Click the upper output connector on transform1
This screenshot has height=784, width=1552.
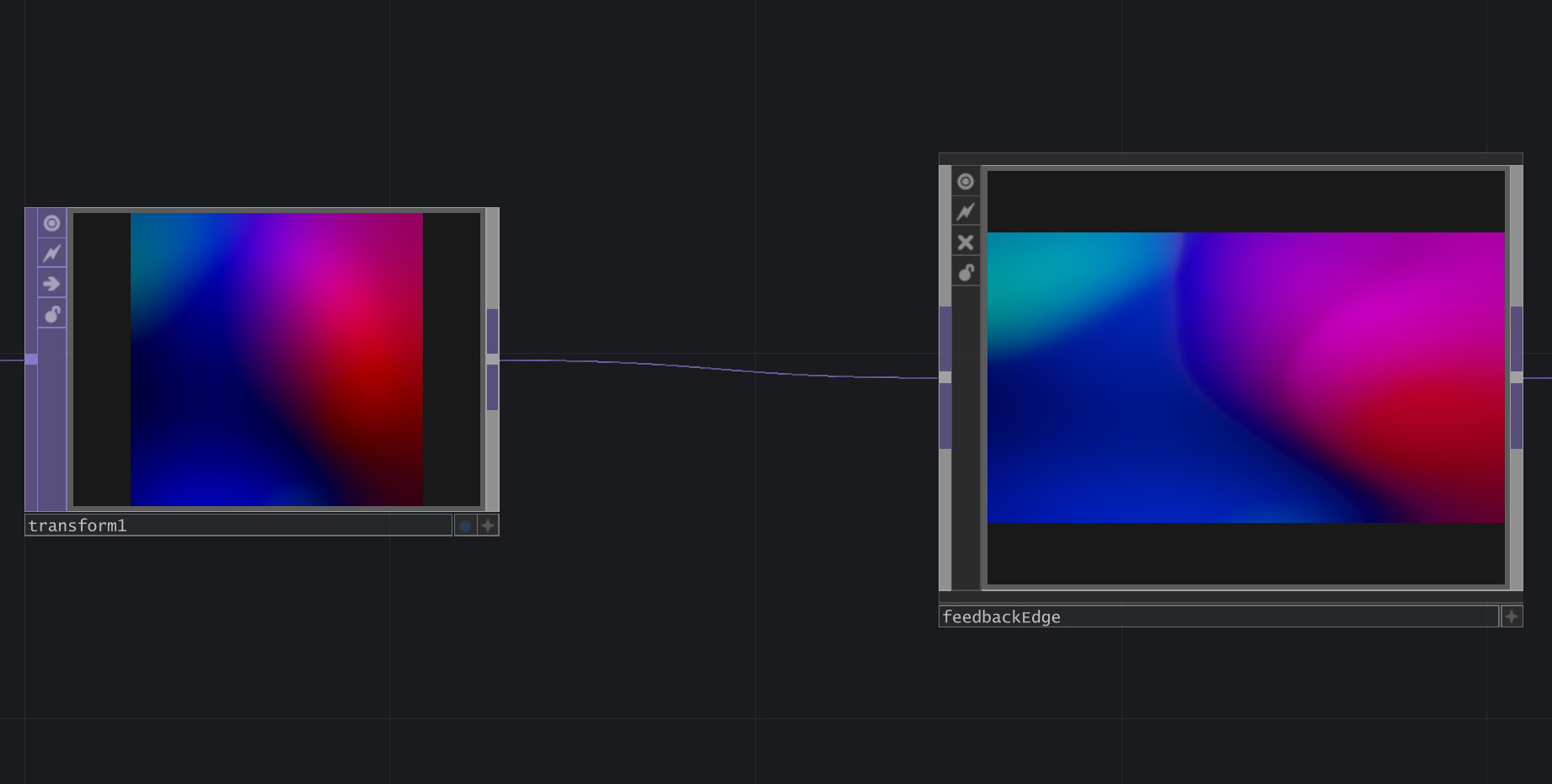pyautogui.click(x=492, y=331)
